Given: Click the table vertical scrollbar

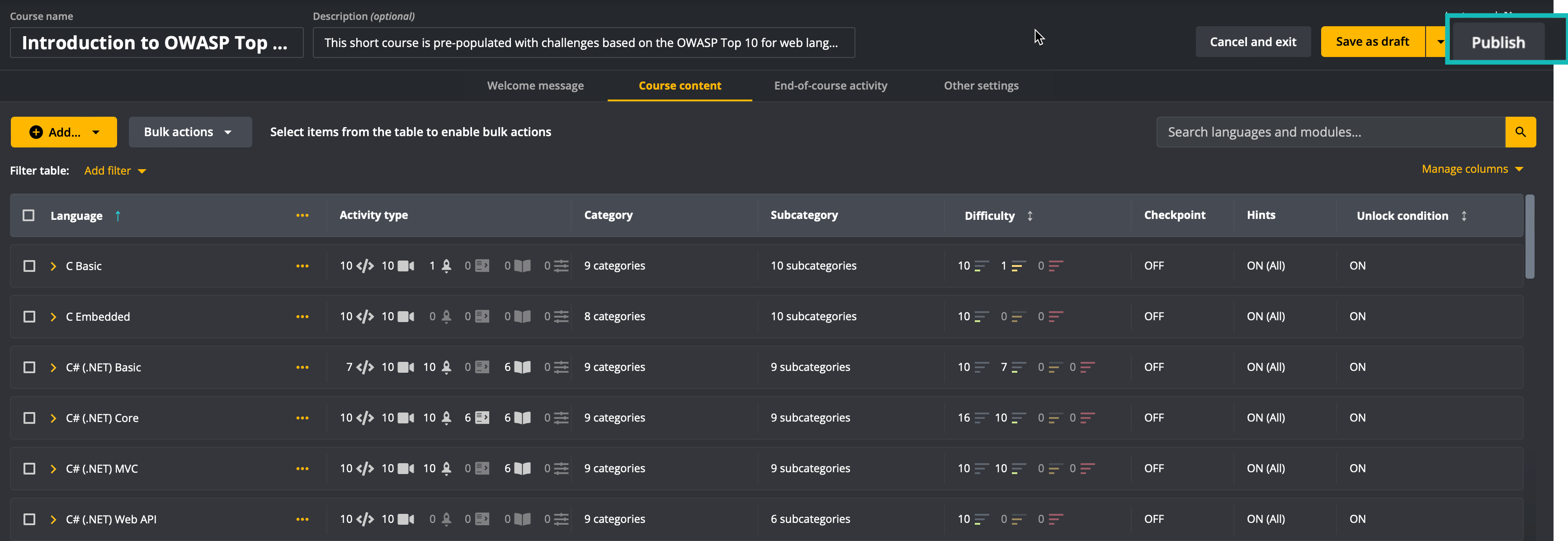Looking at the screenshot, I should (1530, 237).
